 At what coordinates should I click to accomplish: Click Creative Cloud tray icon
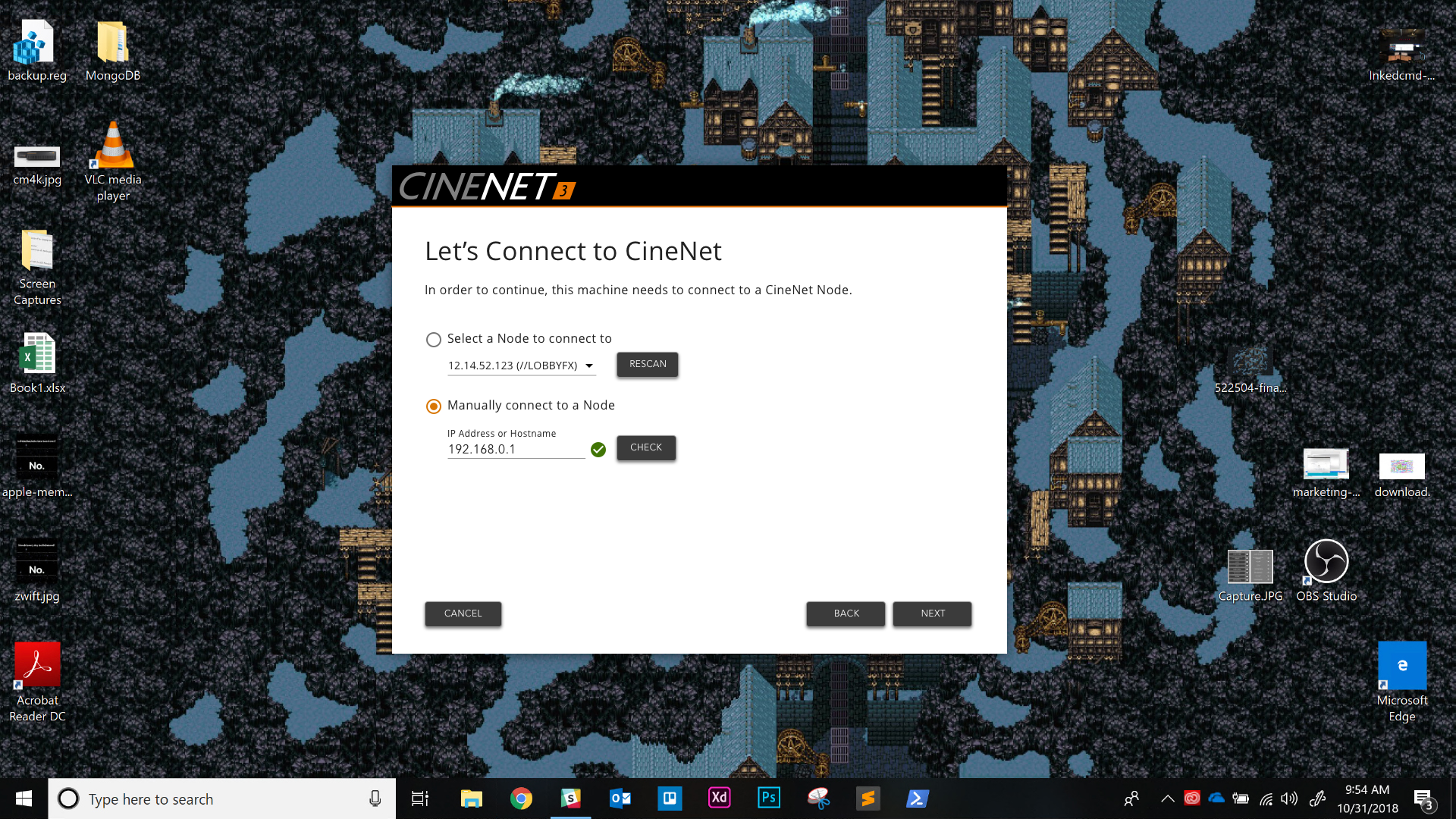[1192, 798]
